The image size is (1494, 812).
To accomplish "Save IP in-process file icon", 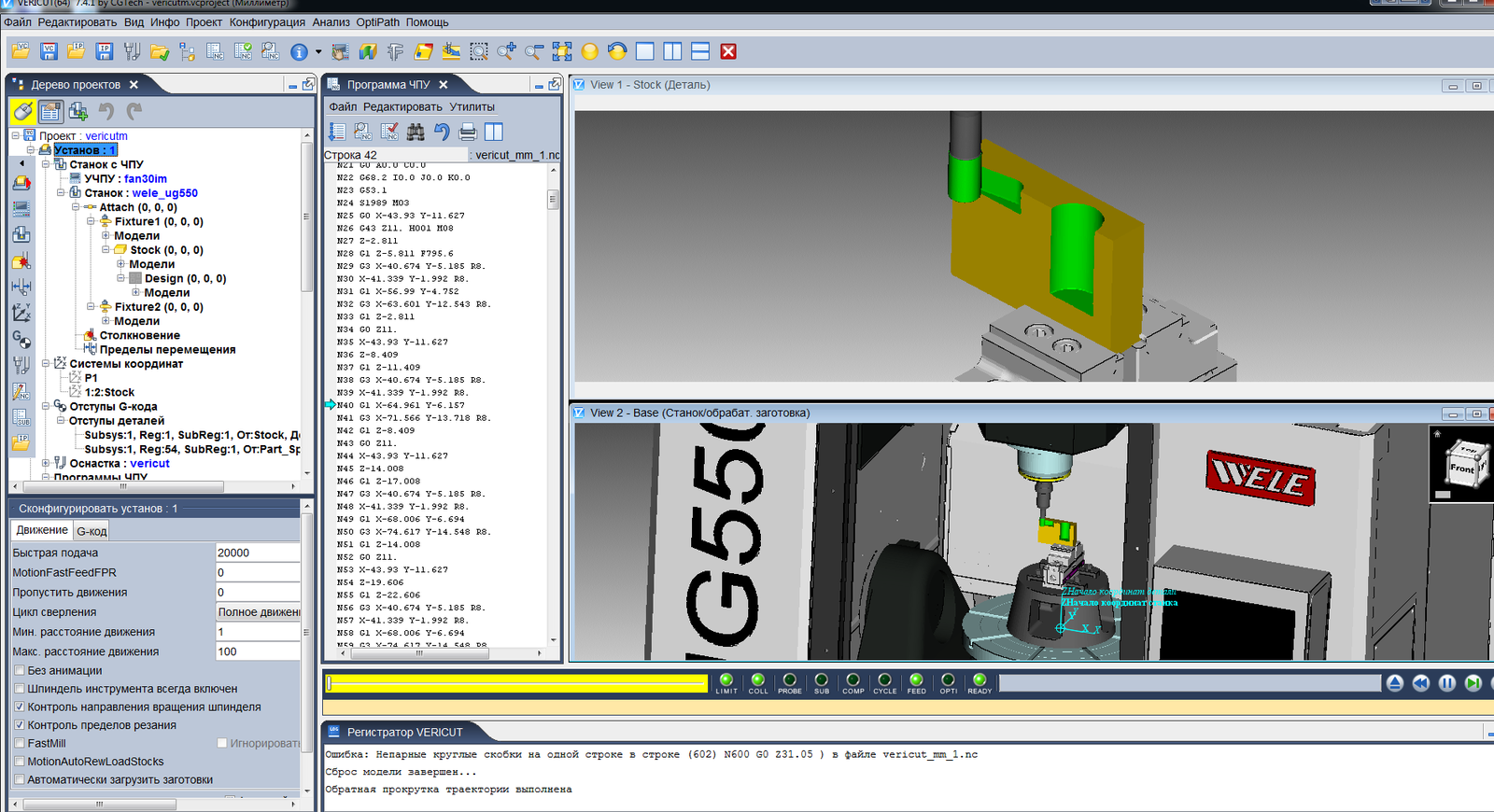I will pyautogui.click(x=104, y=51).
